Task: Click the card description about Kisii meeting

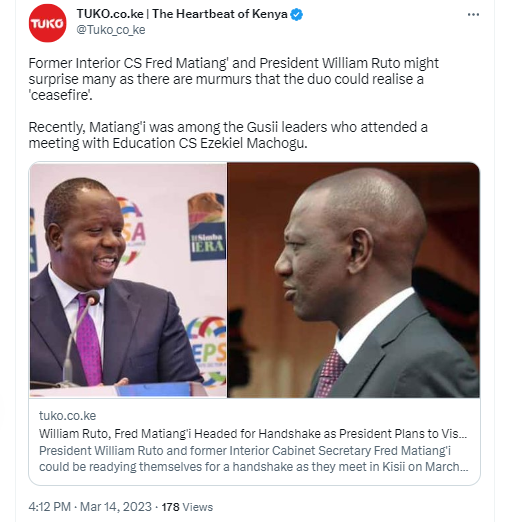Action: click(x=254, y=459)
